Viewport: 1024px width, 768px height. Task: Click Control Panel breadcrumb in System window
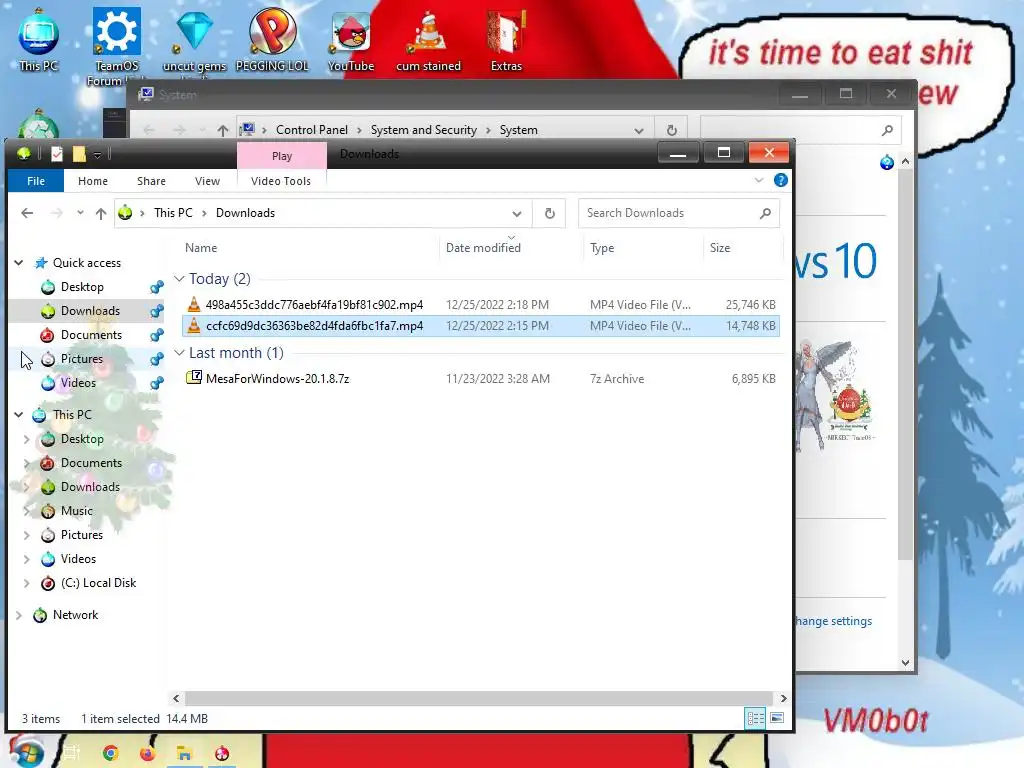coord(312,130)
